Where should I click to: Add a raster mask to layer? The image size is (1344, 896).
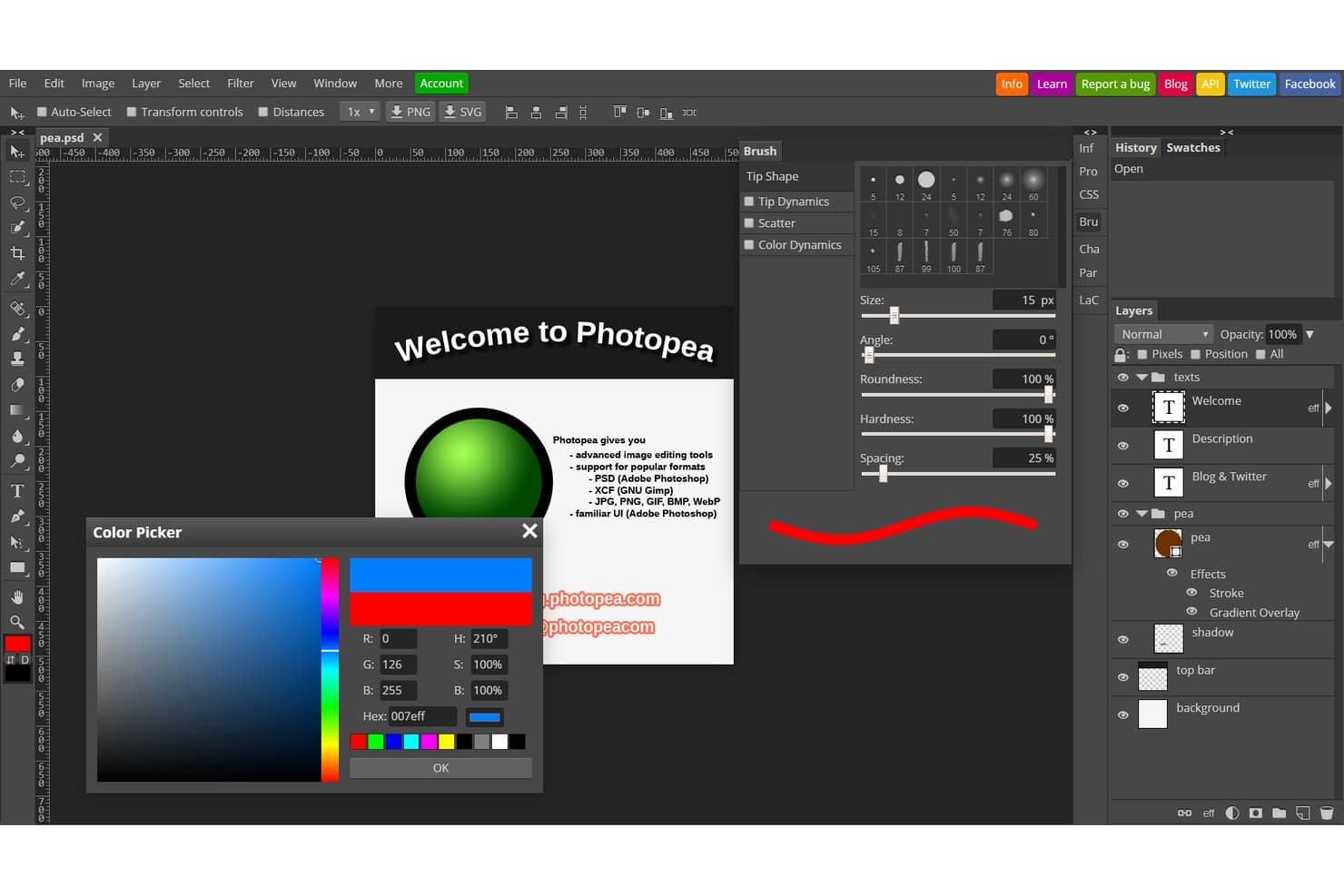pyautogui.click(x=1256, y=812)
